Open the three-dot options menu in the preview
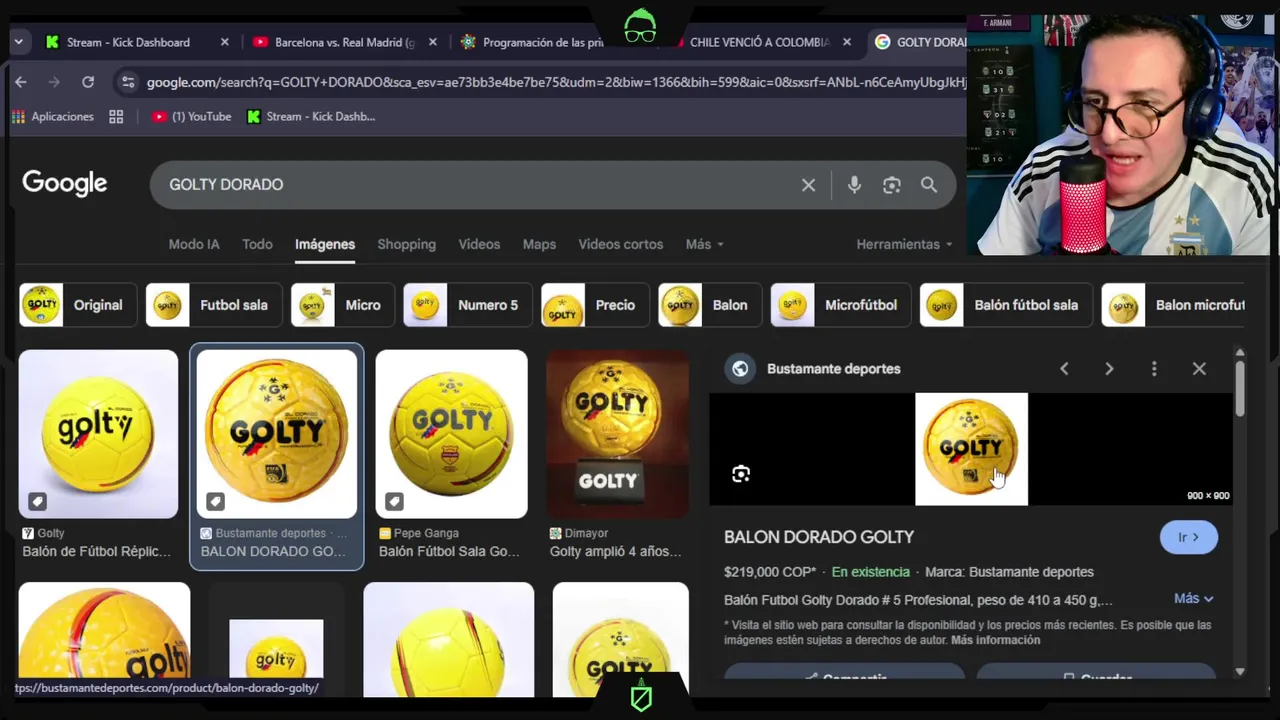The image size is (1280, 720). click(x=1154, y=369)
